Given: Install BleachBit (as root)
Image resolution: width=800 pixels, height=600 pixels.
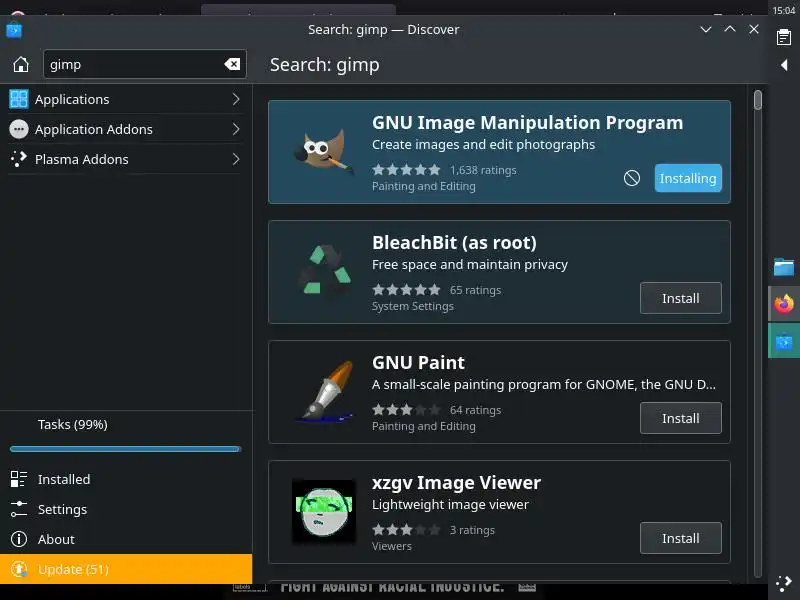Looking at the screenshot, I should 681,298.
